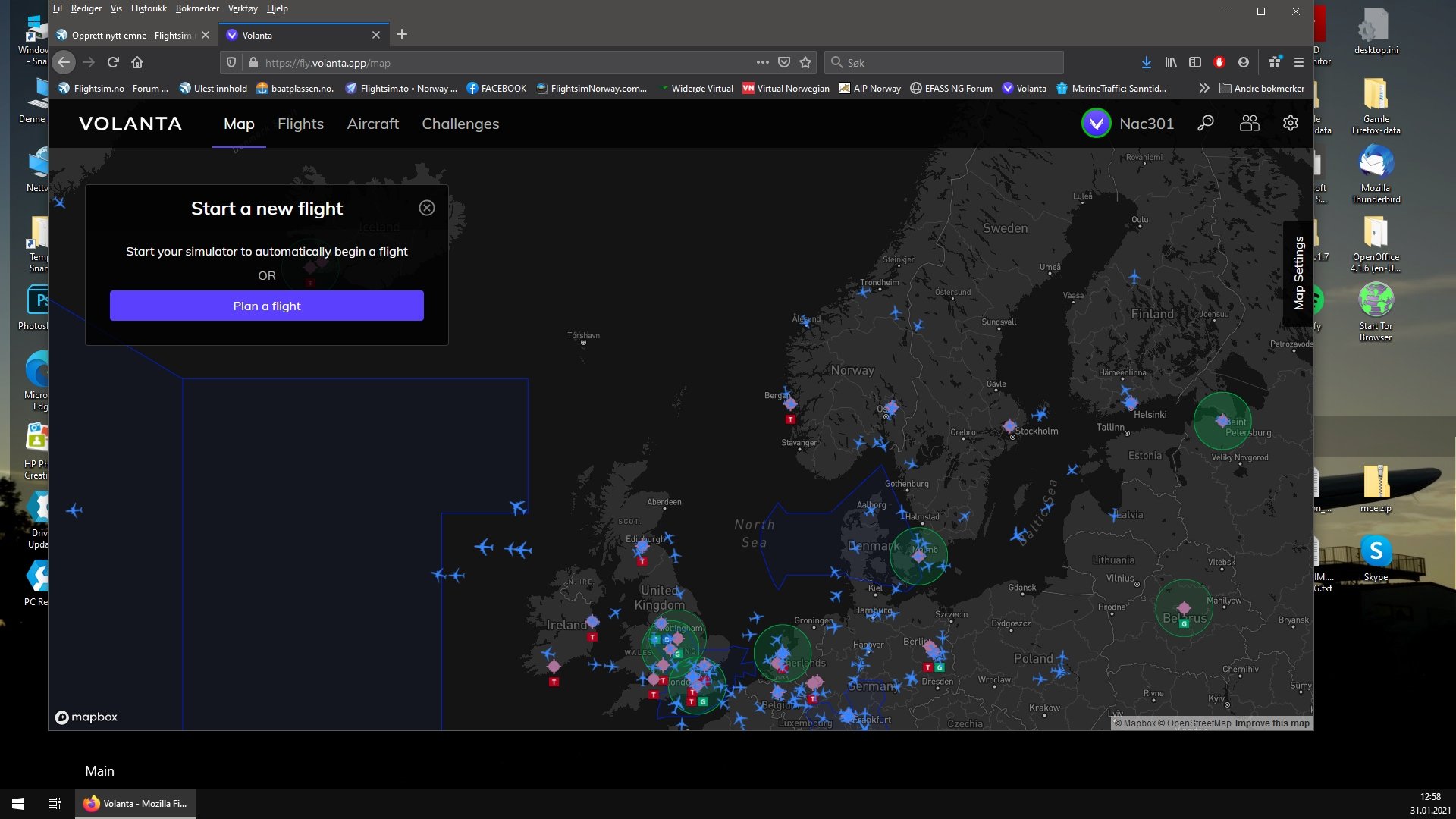Image resolution: width=1456 pixels, height=819 pixels.
Task: Open the page actions three-dot menu
Action: click(x=762, y=62)
